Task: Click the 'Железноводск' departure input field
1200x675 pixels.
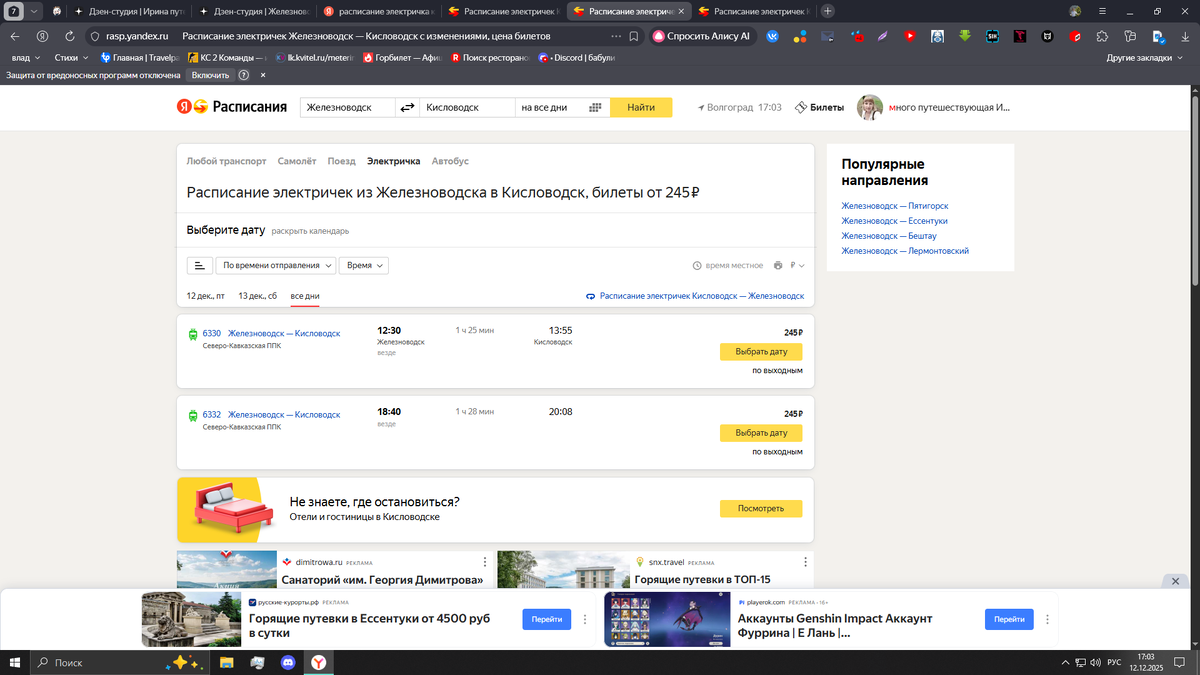Action: [x=347, y=107]
